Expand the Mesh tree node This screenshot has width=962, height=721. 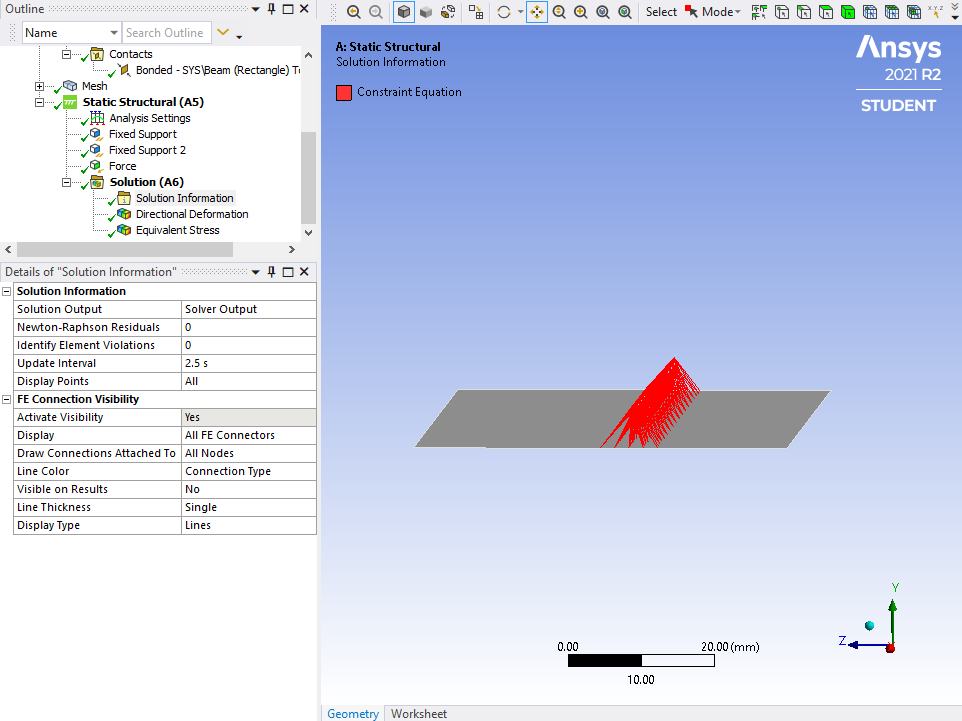tap(39, 87)
